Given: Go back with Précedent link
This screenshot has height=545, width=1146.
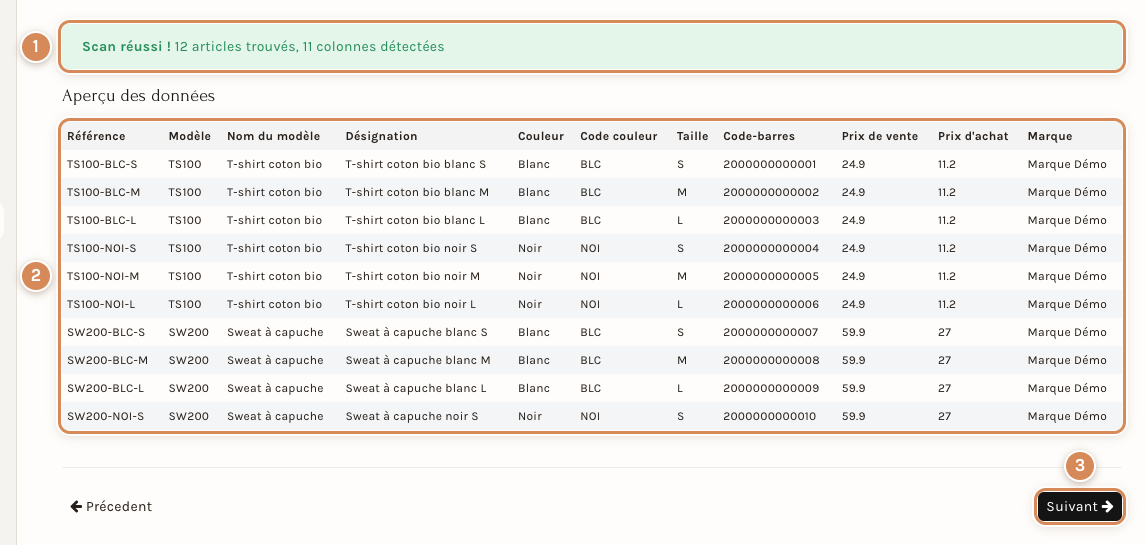Looking at the screenshot, I should tap(111, 506).
